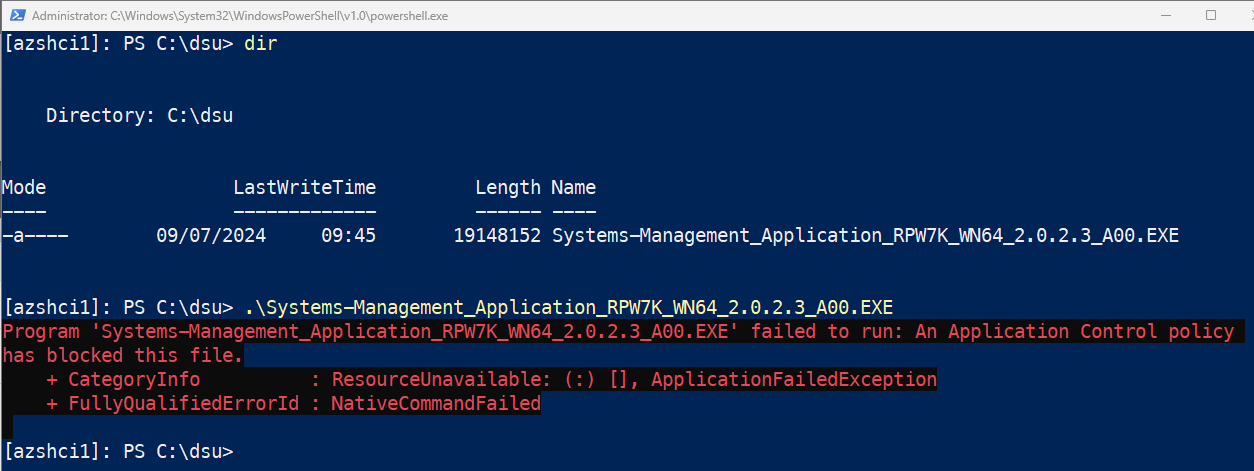
Task: Click the 09:45 timestamp value
Action: 348,236
